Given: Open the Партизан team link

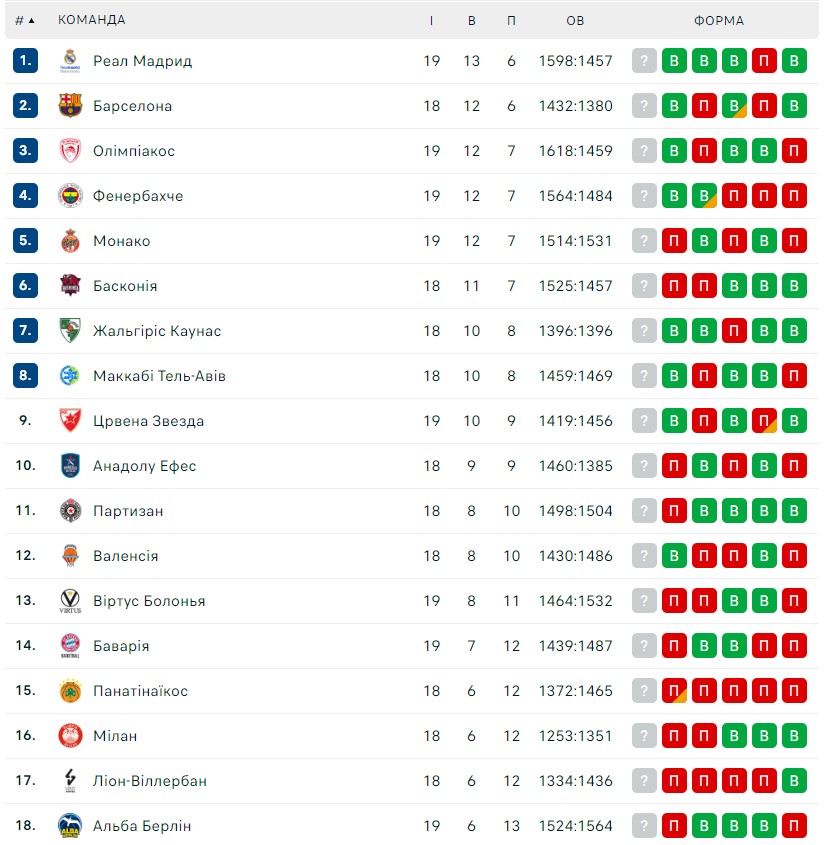Looking at the screenshot, I should click(128, 511).
